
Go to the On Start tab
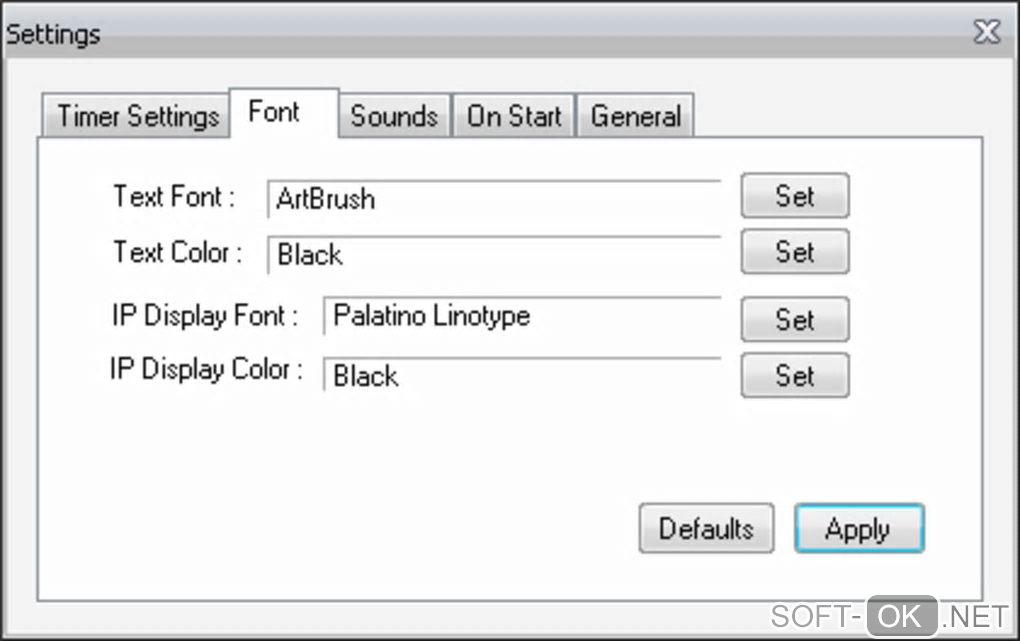[514, 116]
